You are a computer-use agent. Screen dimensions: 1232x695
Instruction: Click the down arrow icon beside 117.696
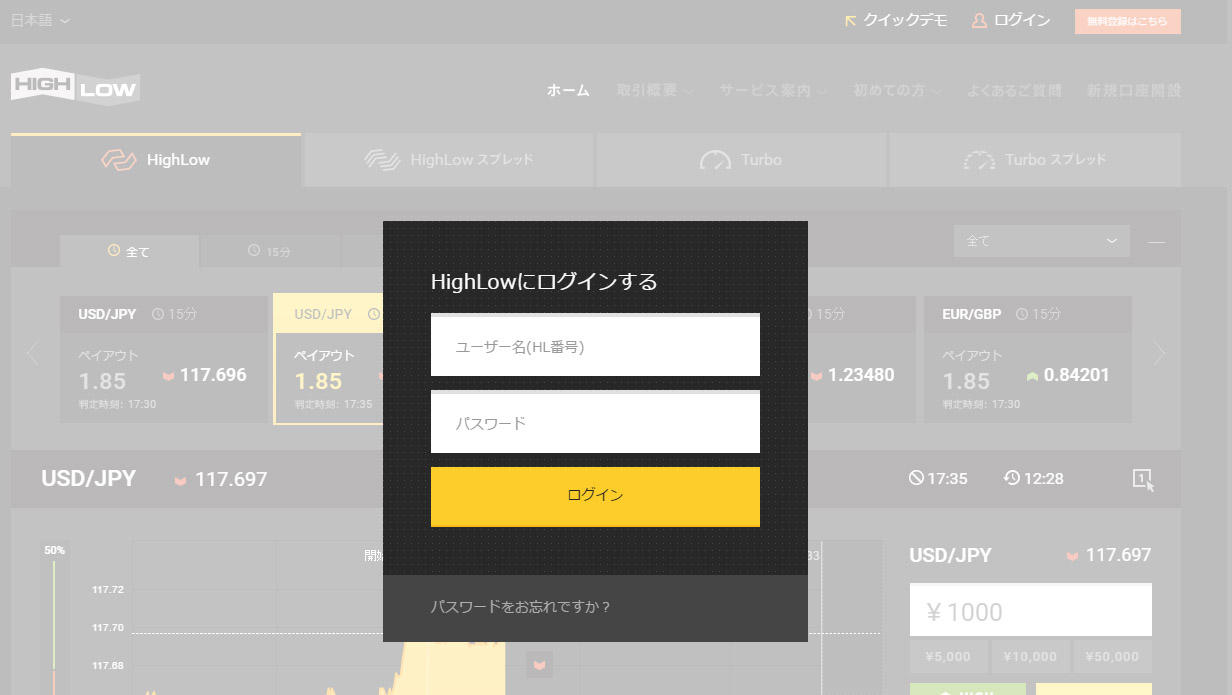coord(169,376)
